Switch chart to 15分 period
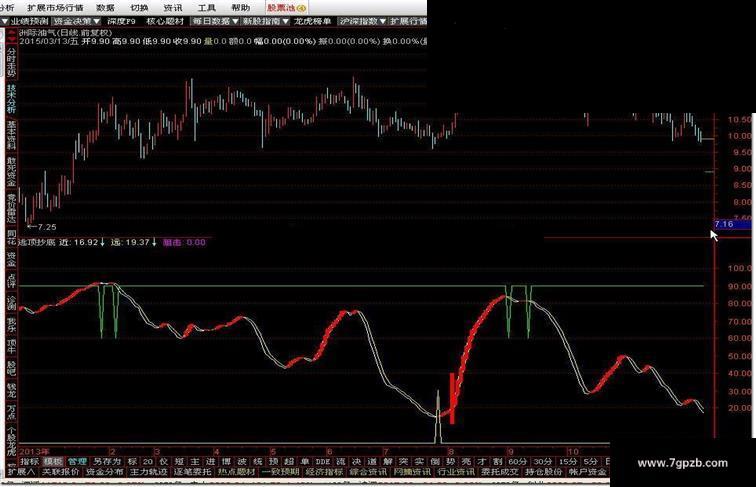The width and height of the screenshot is (756, 487). [x=567, y=462]
